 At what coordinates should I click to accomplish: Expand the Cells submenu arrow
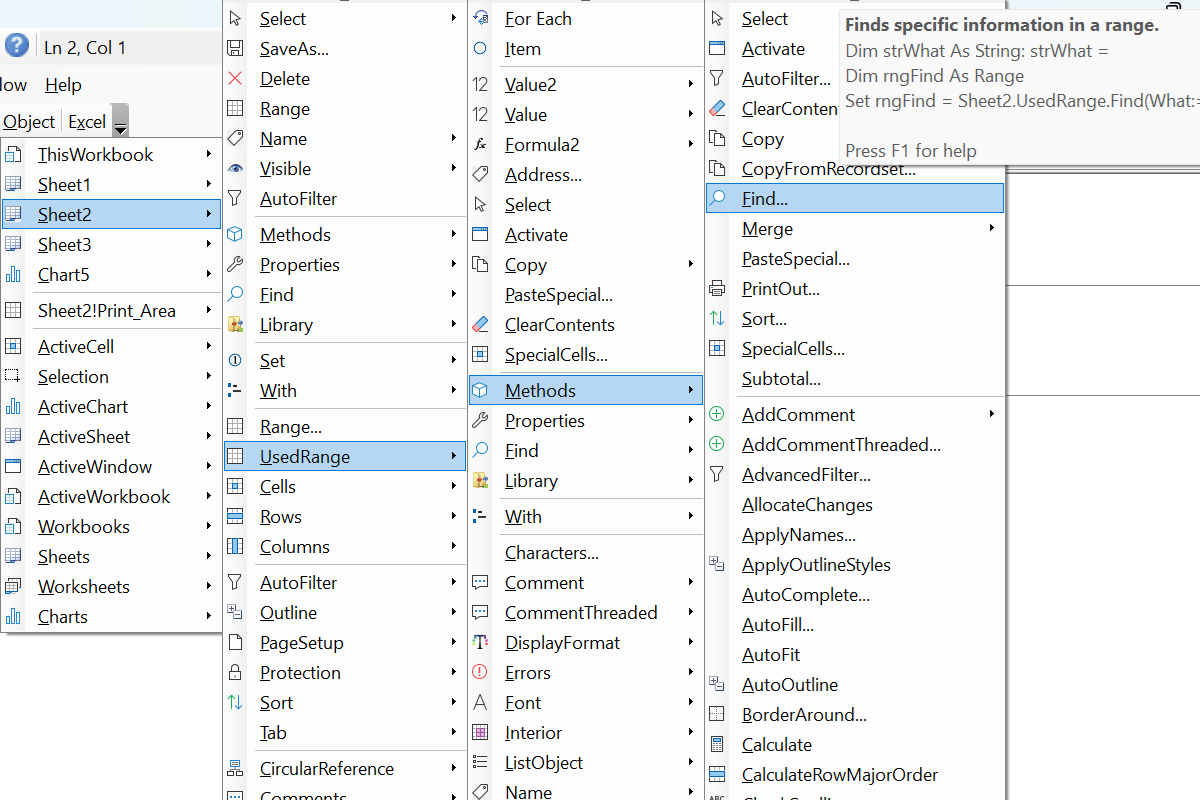click(454, 486)
